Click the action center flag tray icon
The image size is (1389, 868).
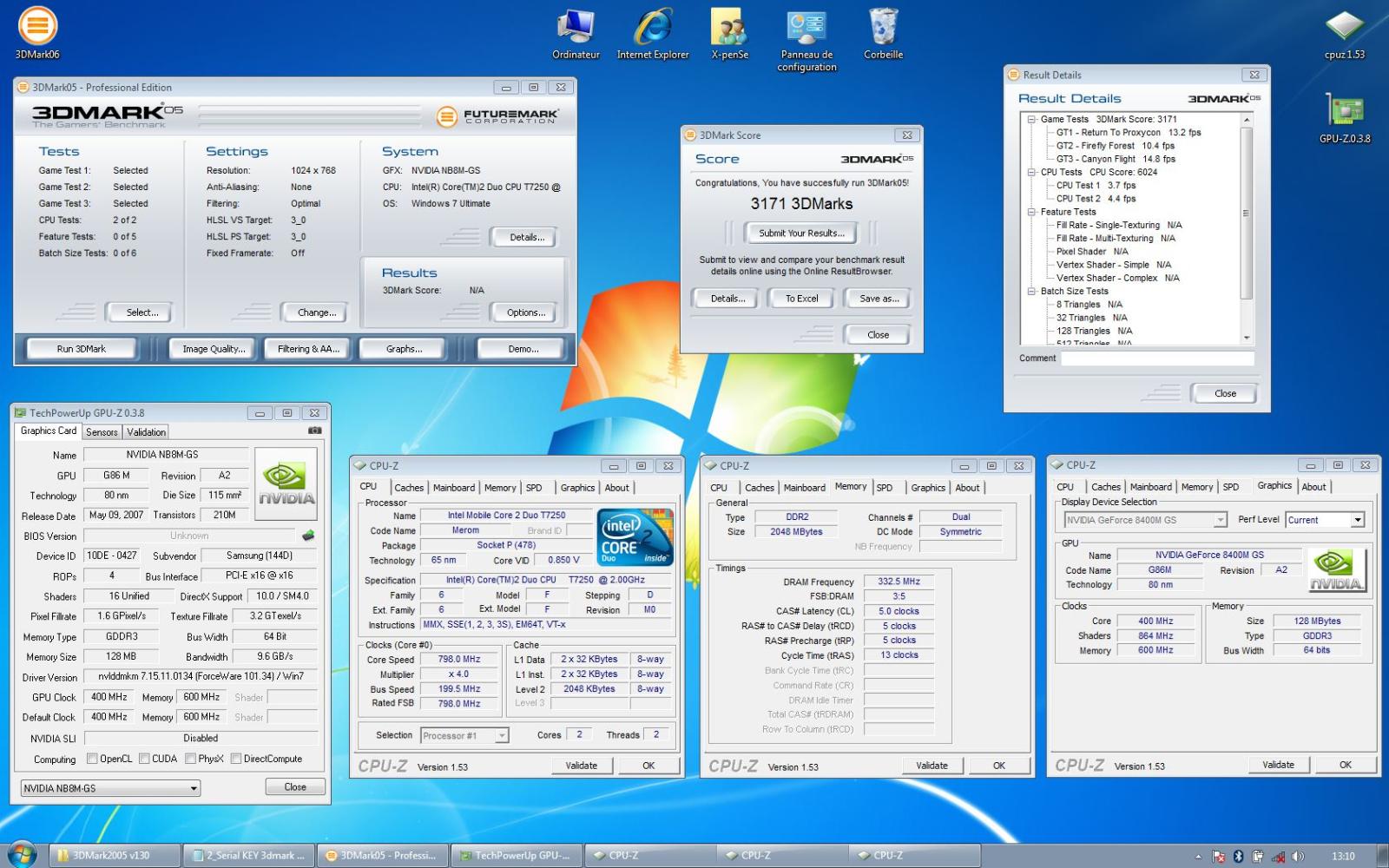click(x=1218, y=857)
